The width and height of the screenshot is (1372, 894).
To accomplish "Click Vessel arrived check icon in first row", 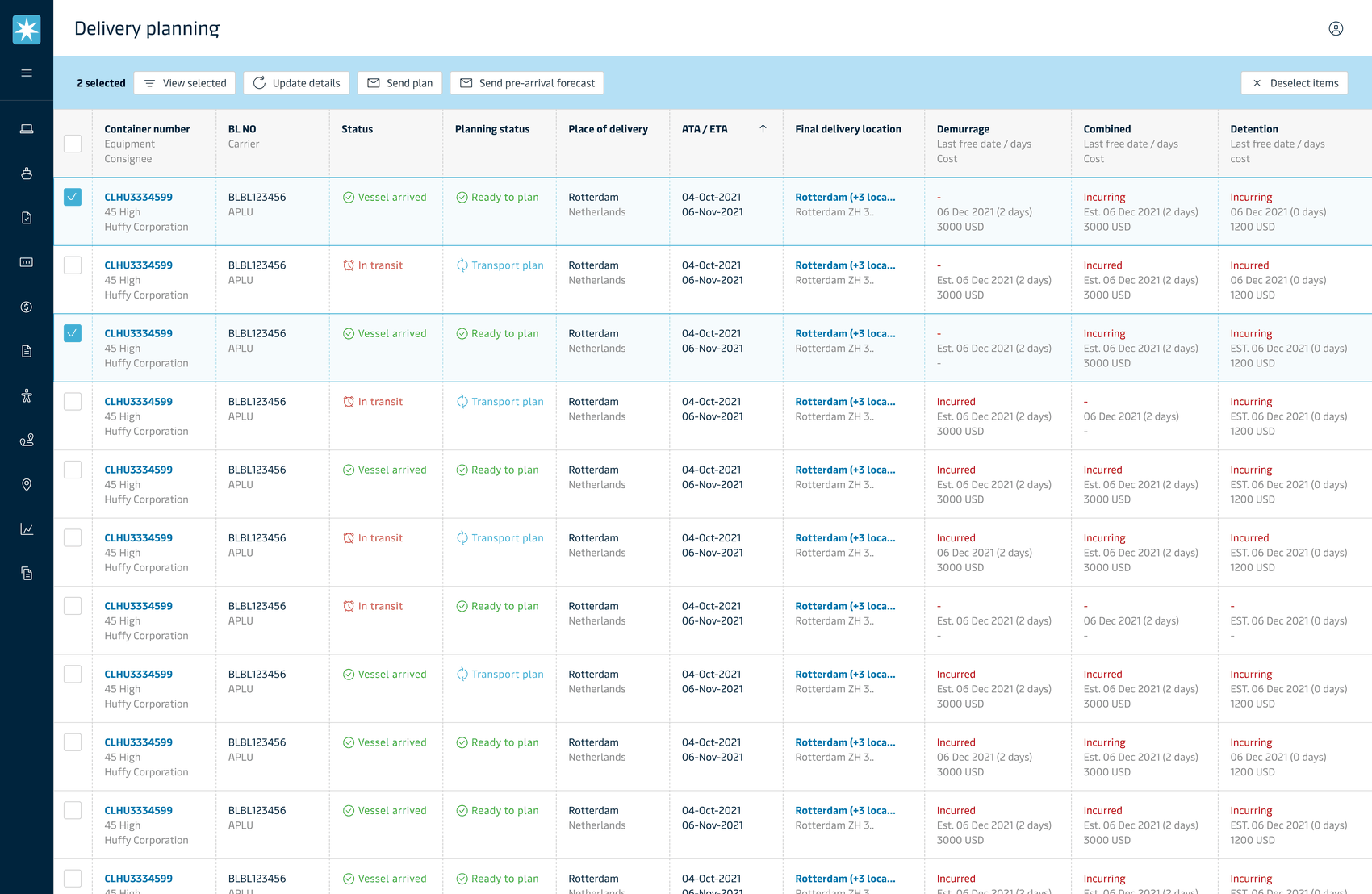I will point(349,198).
